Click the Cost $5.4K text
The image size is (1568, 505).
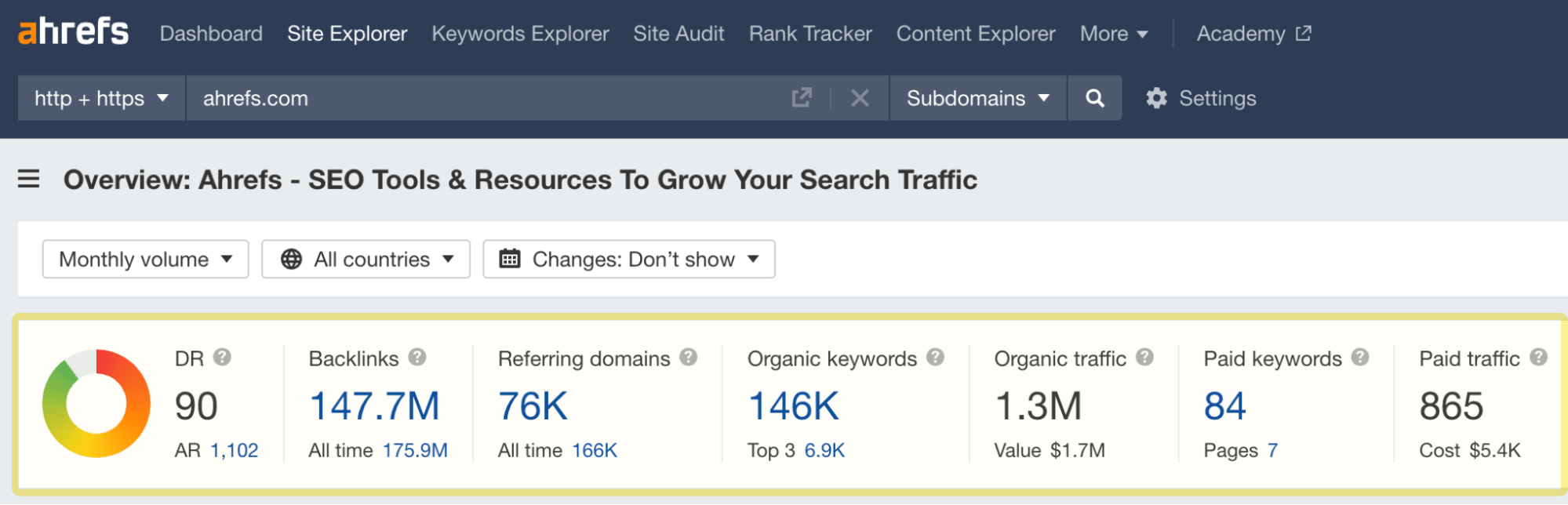point(1470,451)
